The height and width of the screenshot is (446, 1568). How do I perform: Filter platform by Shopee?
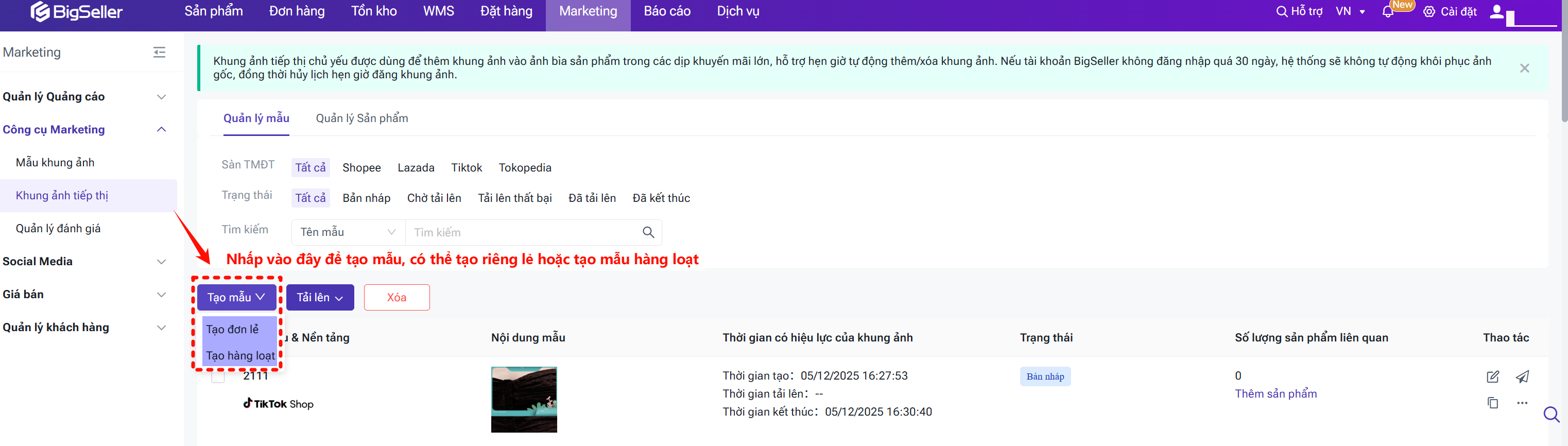(361, 168)
